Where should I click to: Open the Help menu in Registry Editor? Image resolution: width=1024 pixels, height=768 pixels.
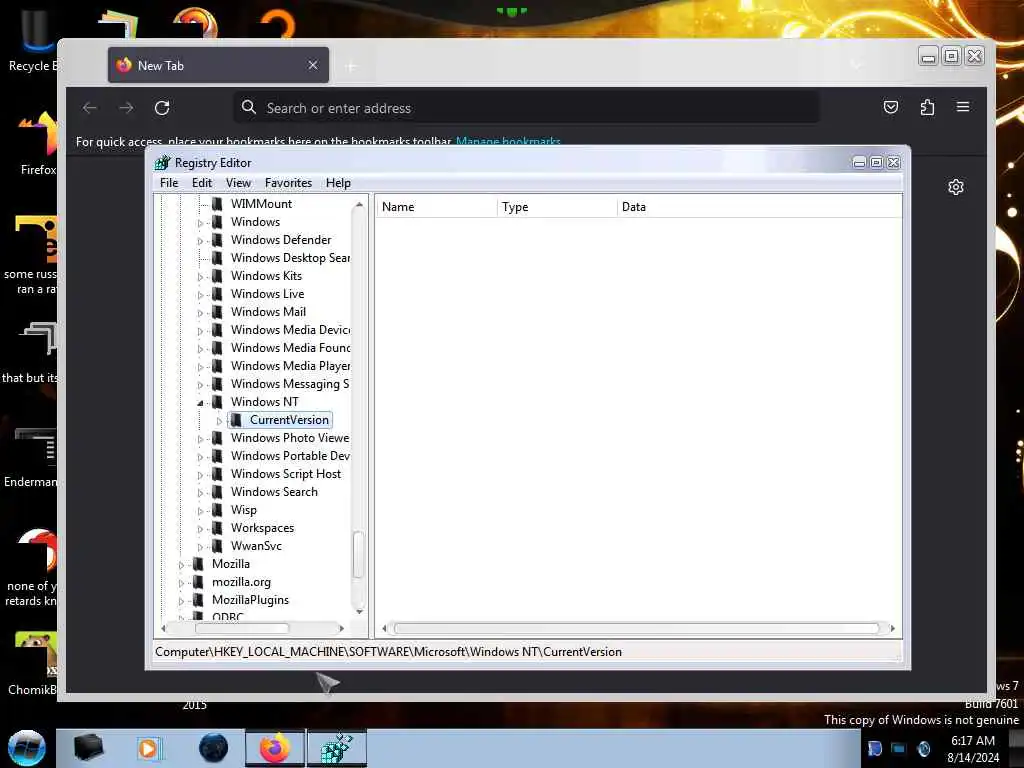(338, 183)
